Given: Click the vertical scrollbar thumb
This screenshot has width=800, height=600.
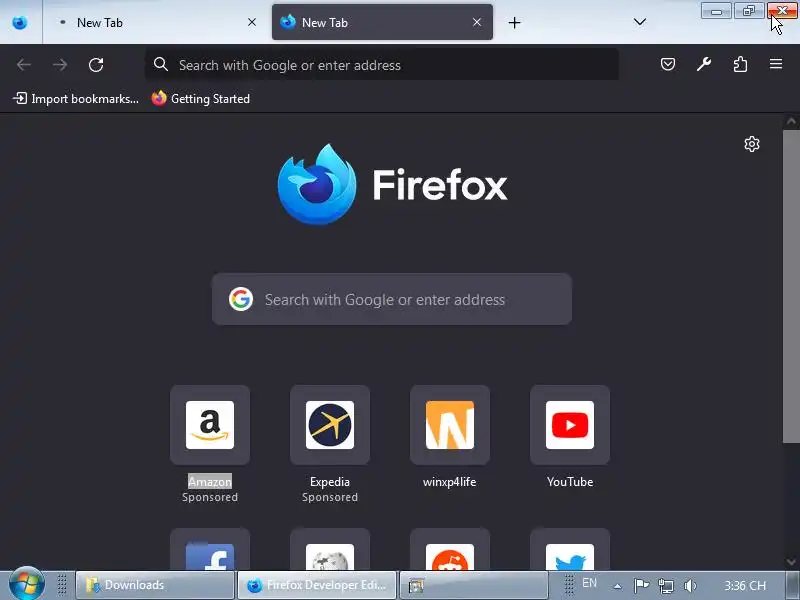Looking at the screenshot, I should click(791, 287).
